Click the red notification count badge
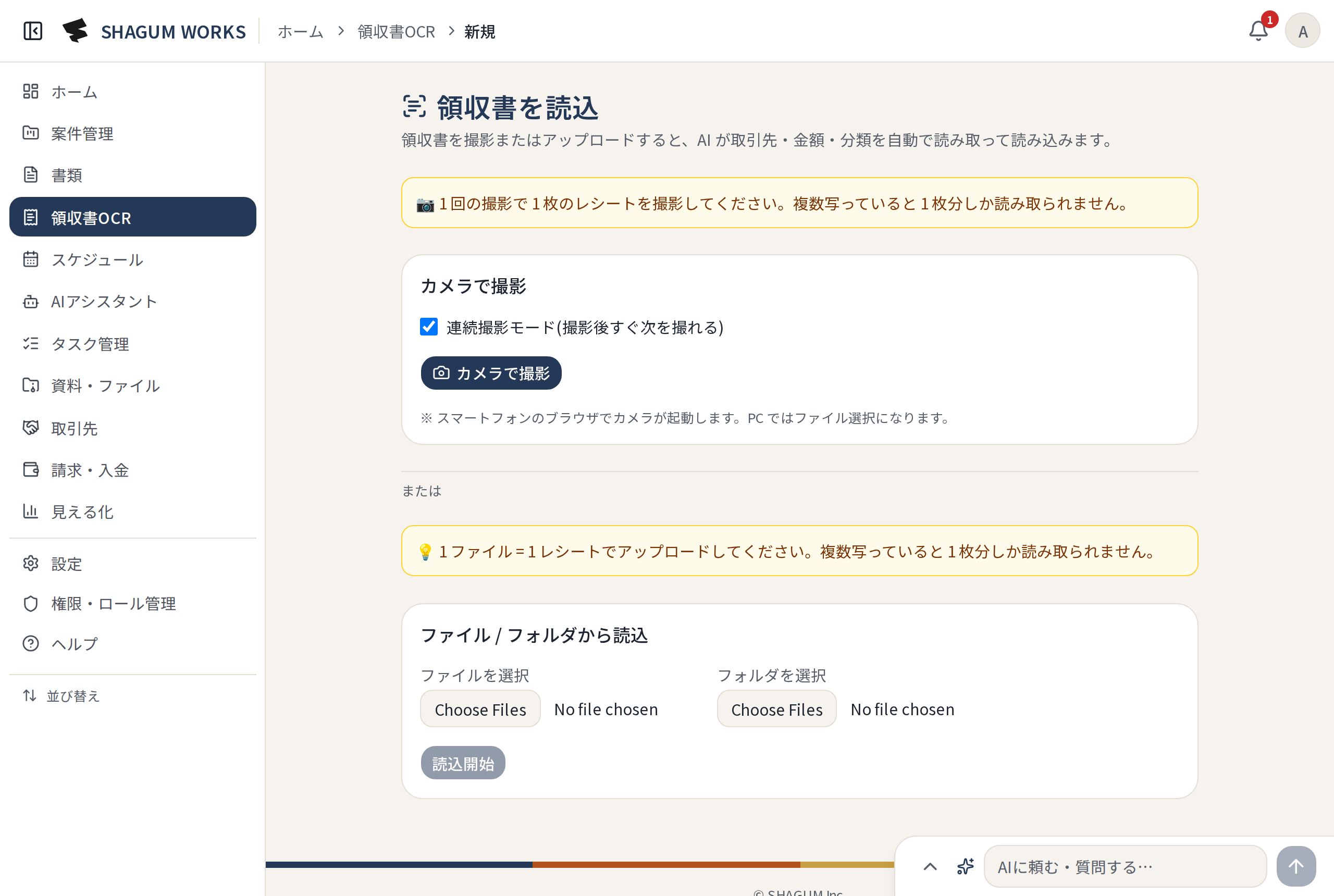The width and height of the screenshot is (1334, 896). [x=1269, y=19]
